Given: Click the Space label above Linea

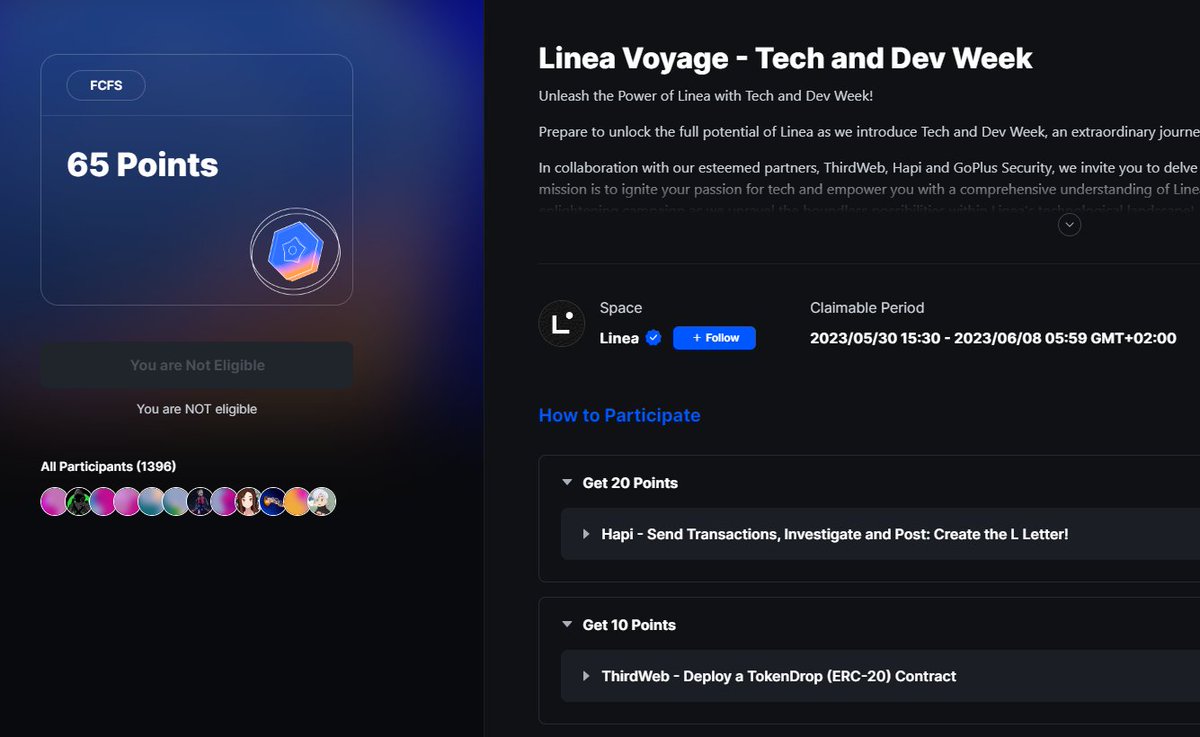Looking at the screenshot, I should click(621, 308).
